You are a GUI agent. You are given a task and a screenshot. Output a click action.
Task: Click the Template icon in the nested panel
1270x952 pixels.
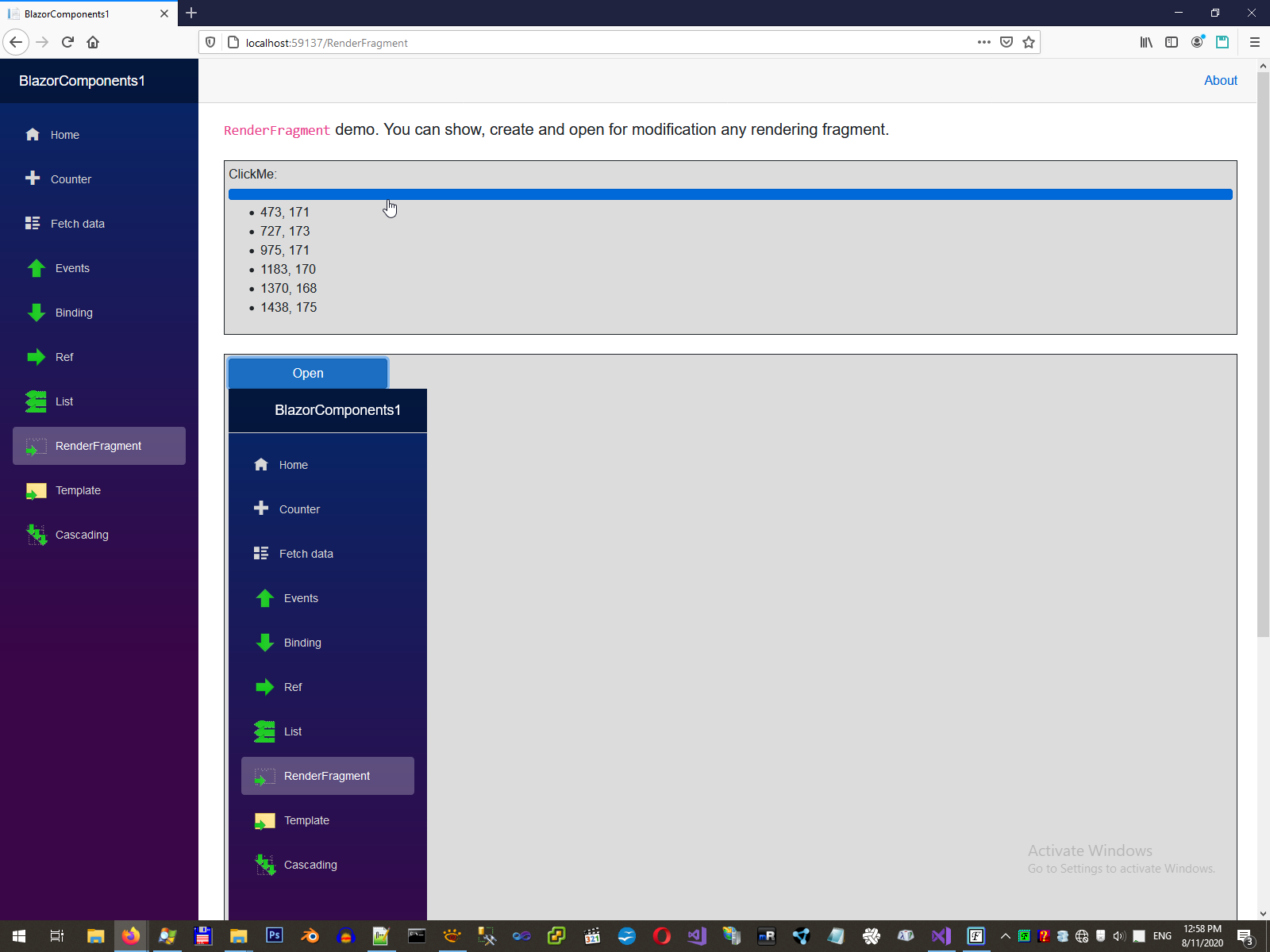pyautogui.click(x=265, y=821)
